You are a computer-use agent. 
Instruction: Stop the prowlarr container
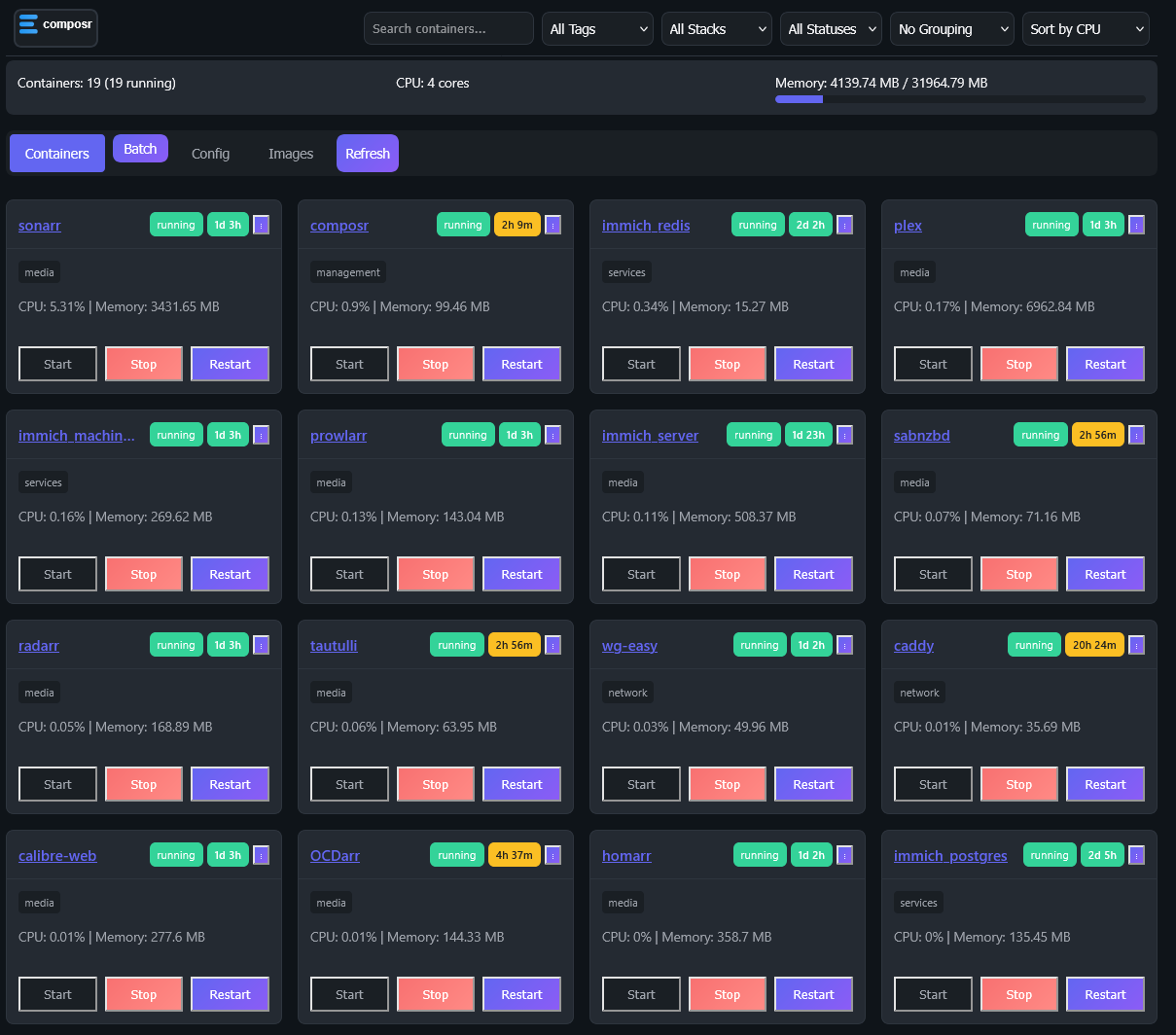tap(436, 574)
